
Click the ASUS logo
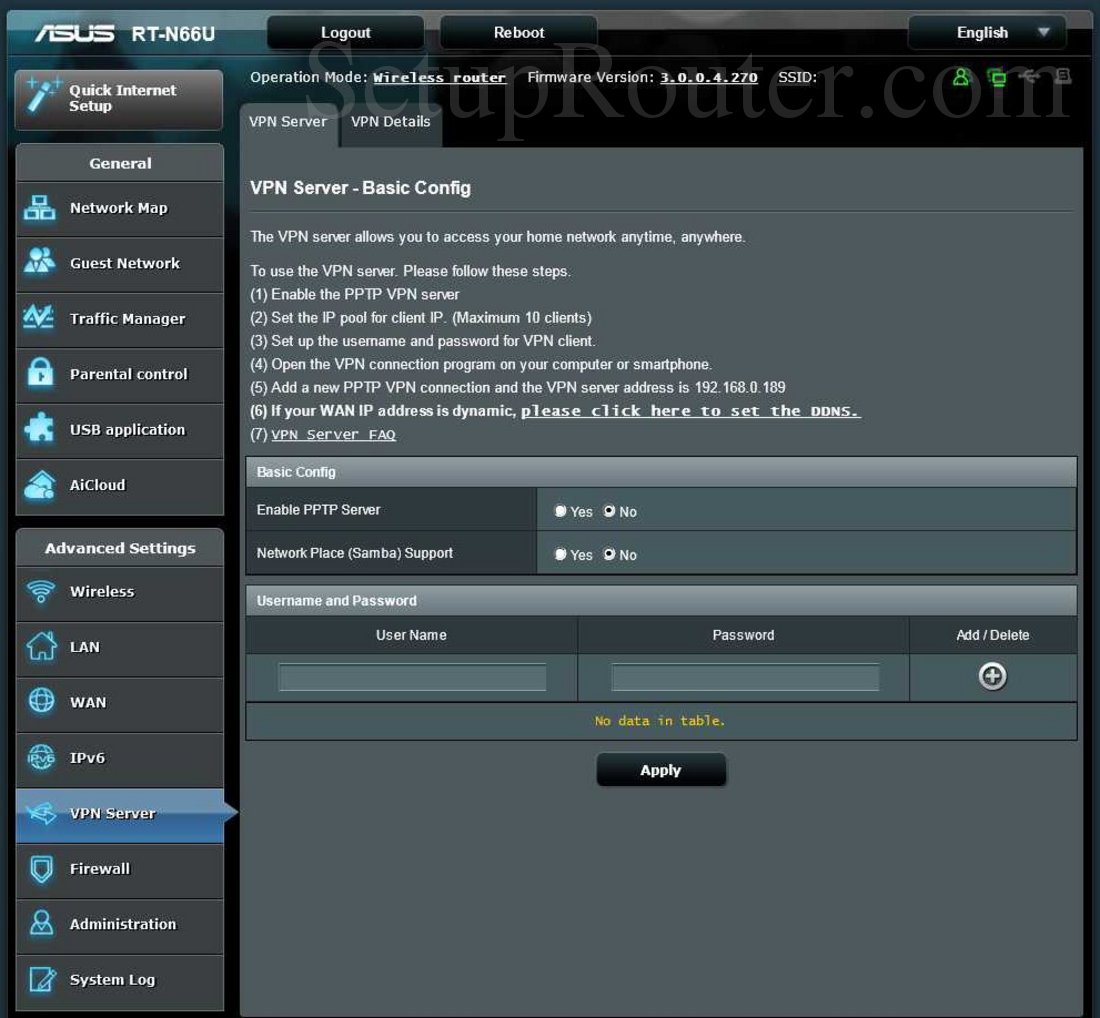[x=75, y=33]
